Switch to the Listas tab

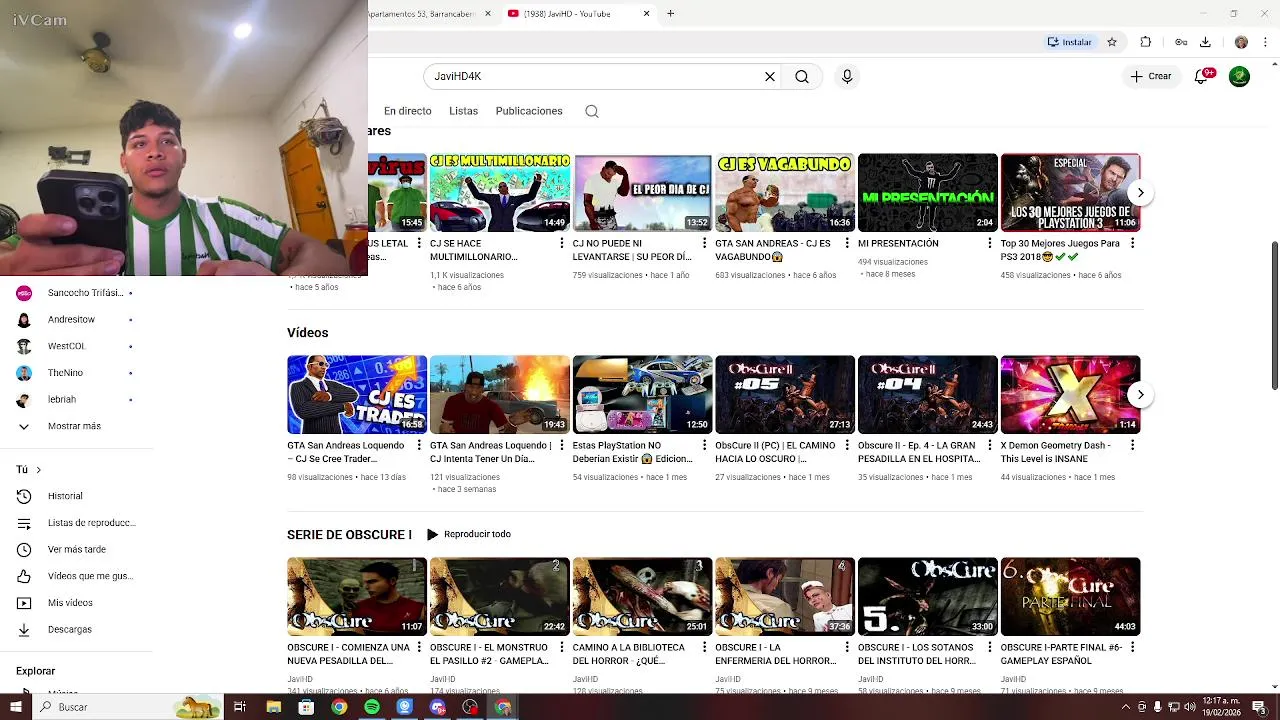click(x=463, y=111)
